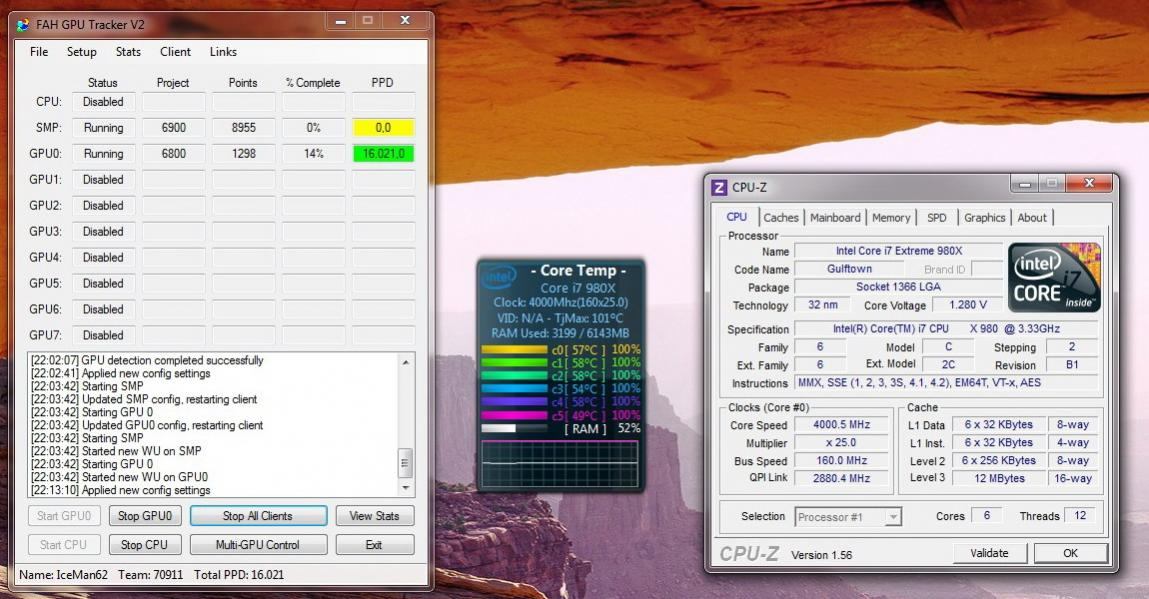The width and height of the screenshot is (1149, 599).
Task: Click the Start GPU0 button
Action: 64,516
